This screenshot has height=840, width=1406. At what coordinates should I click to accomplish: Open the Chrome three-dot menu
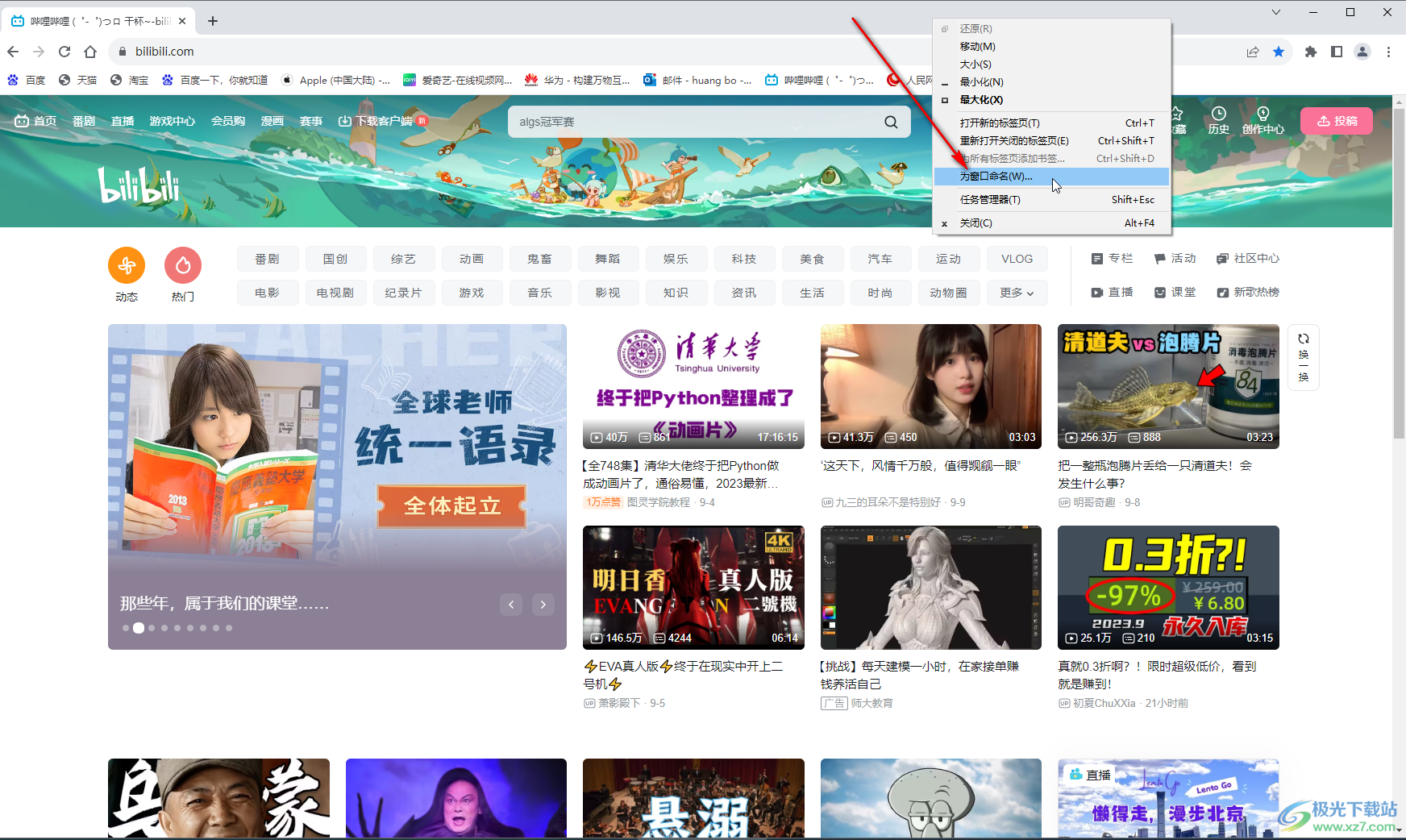pos(1388,52)
